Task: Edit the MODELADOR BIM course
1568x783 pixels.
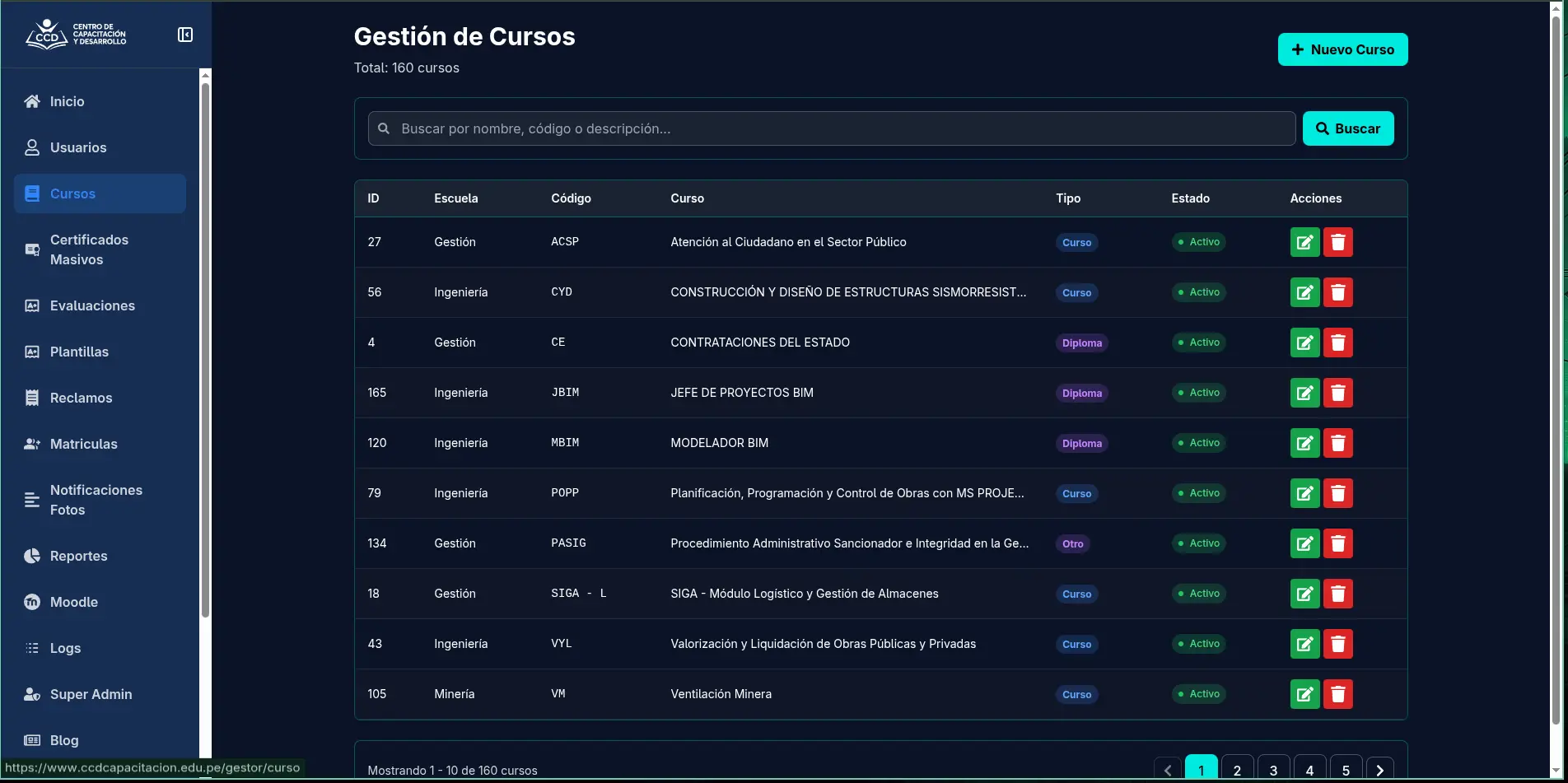Action: [1304, 443]
